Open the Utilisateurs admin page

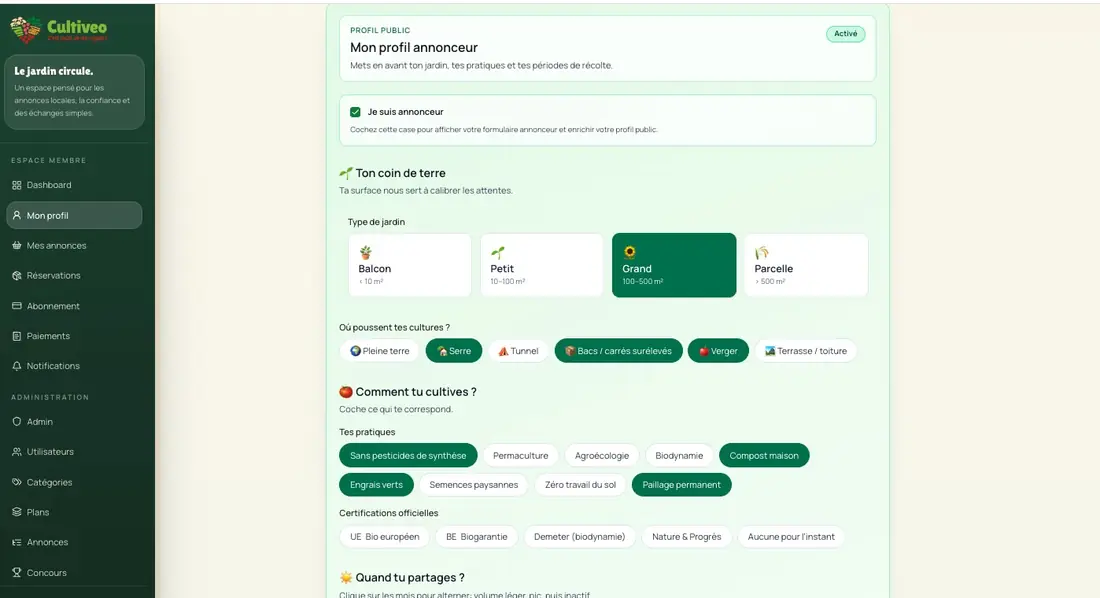click(74, 452)
